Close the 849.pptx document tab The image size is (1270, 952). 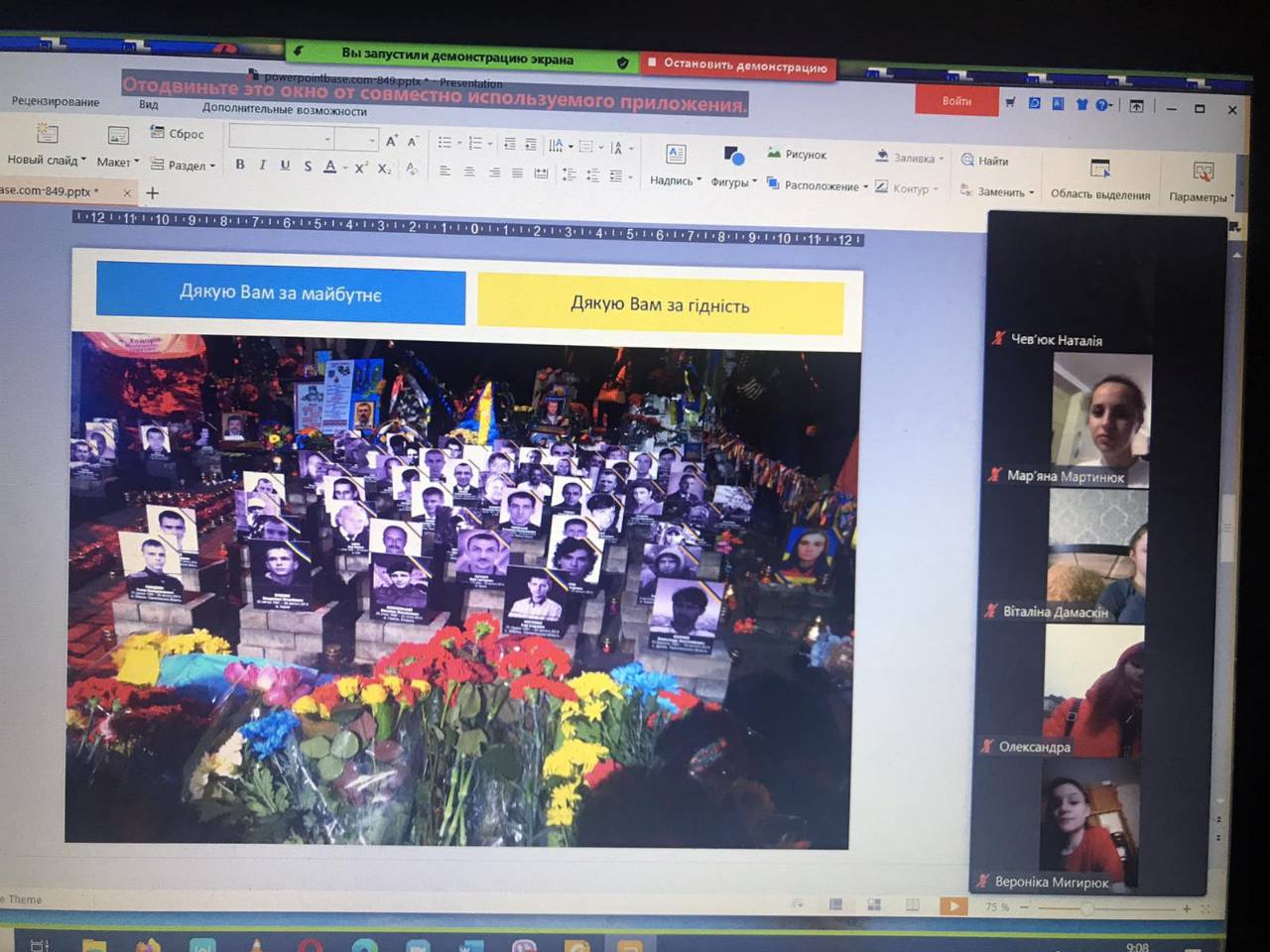pyautogui.click(x=127, y=192)
